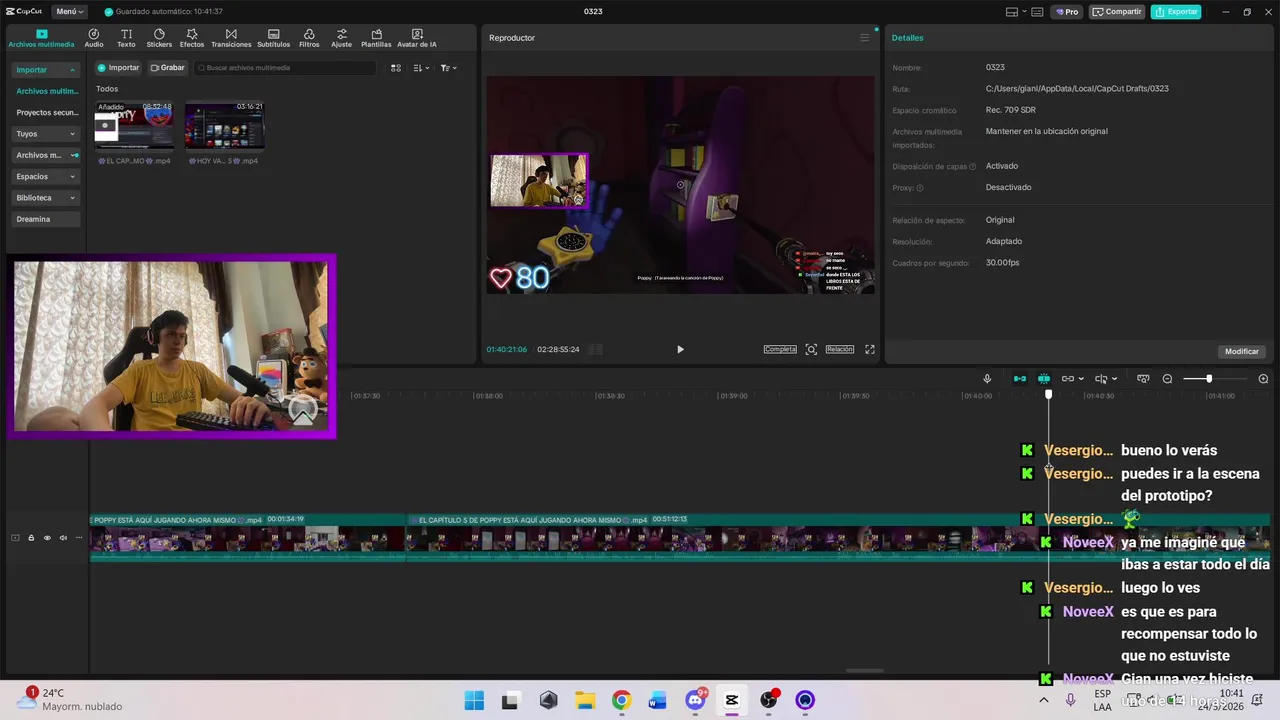Adjust the timeline zoom slider
The width and height of the screenshot is (1280, 720).
click(x=1209, y=379)
